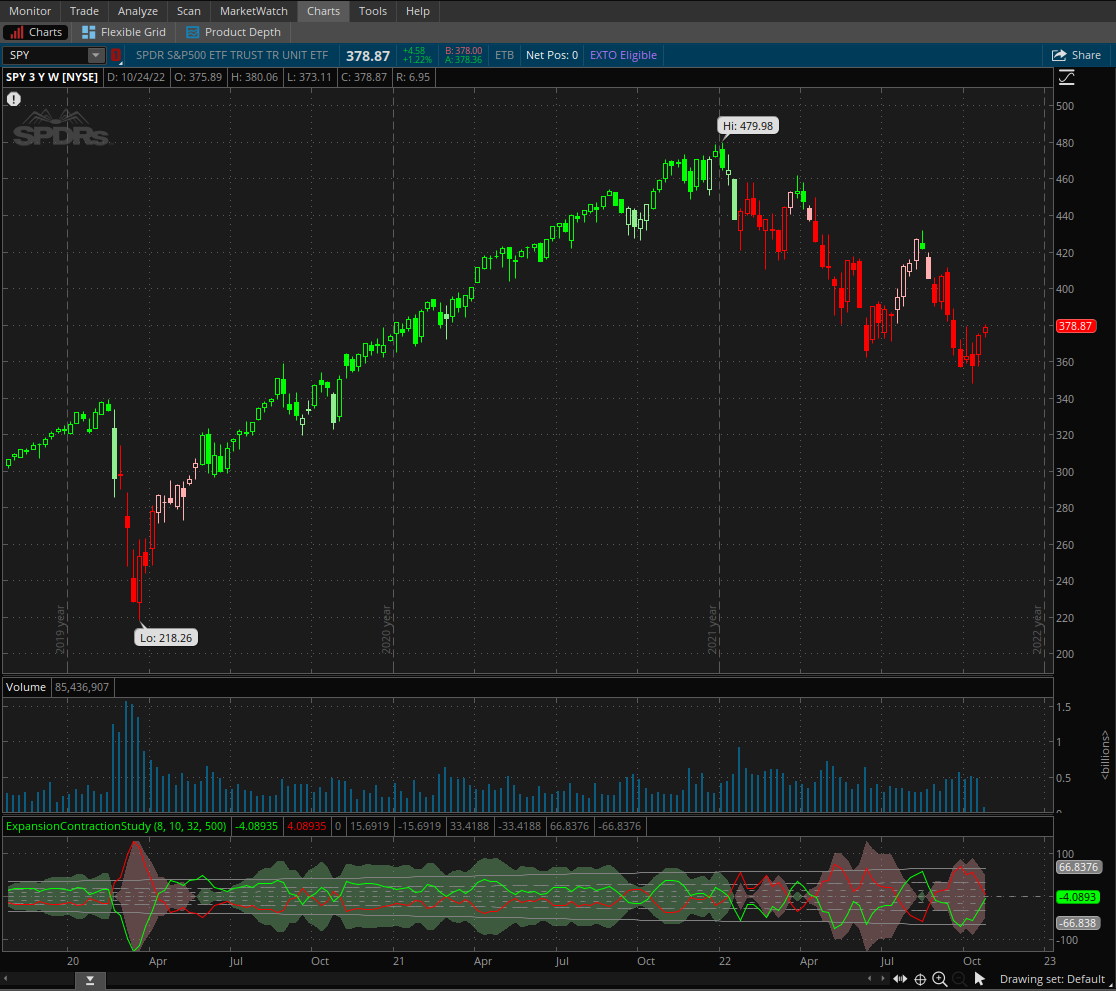
Task: Click the study value 33.4188
Action: click(x=469, y=826)
